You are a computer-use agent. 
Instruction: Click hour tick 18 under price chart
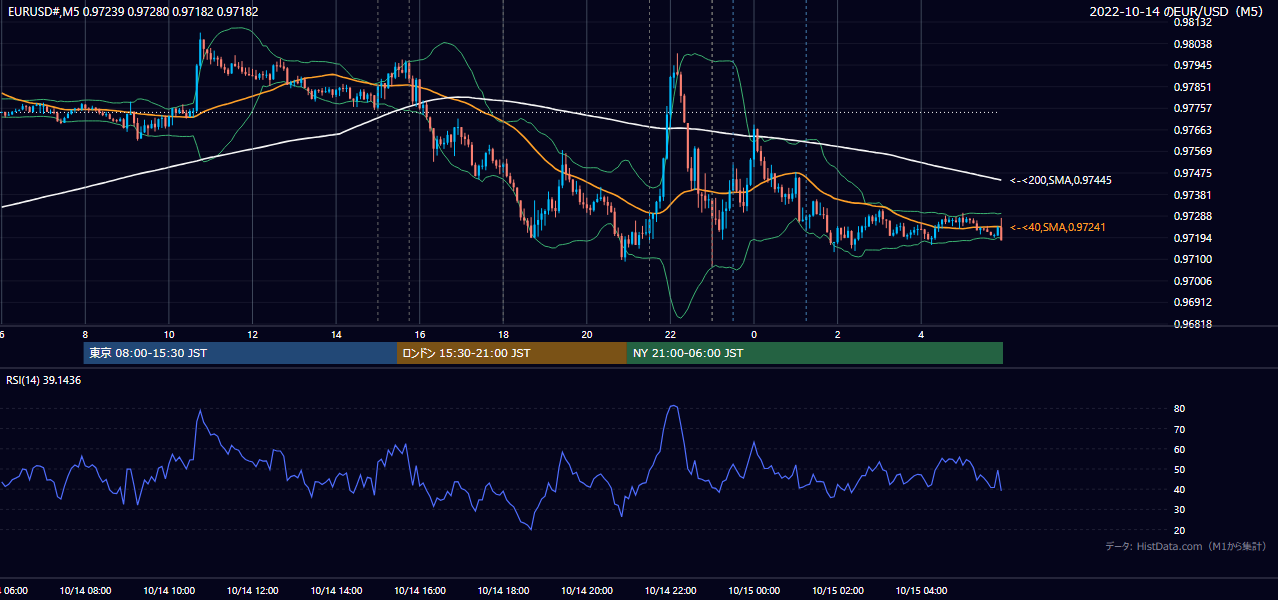[504, 334]
